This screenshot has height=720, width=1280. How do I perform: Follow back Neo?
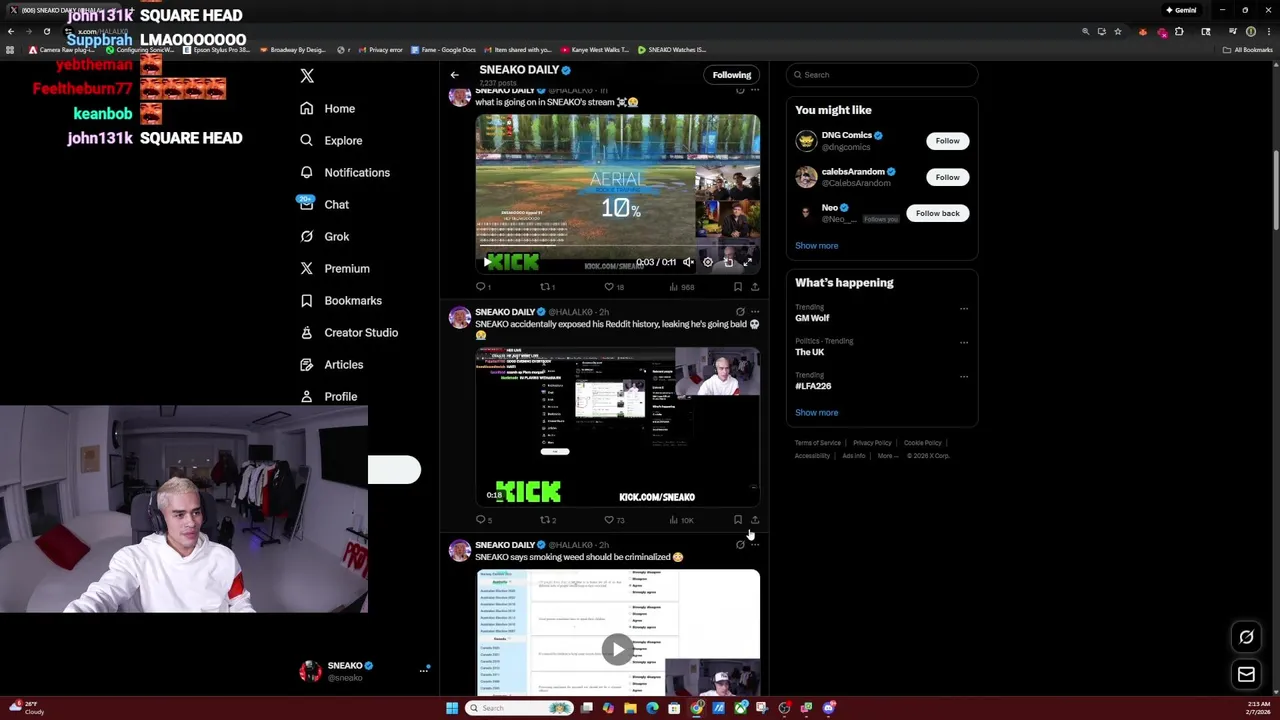tap(937, 213)
